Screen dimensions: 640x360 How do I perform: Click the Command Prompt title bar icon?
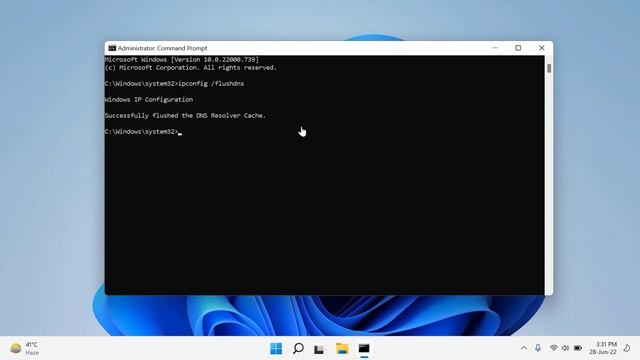[112, 48]
